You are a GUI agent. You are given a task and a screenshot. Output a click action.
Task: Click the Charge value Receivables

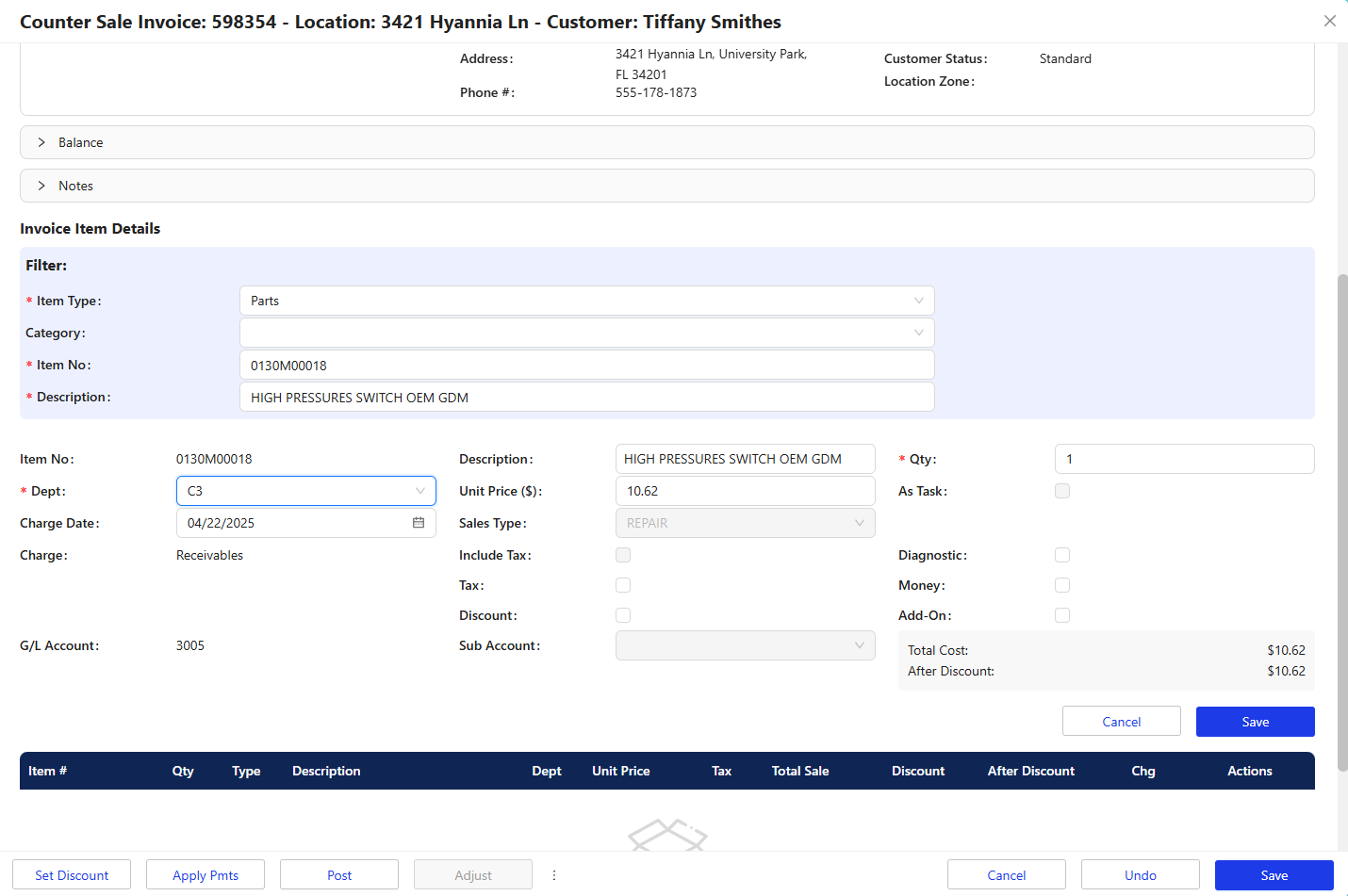(x=209, y=555)
